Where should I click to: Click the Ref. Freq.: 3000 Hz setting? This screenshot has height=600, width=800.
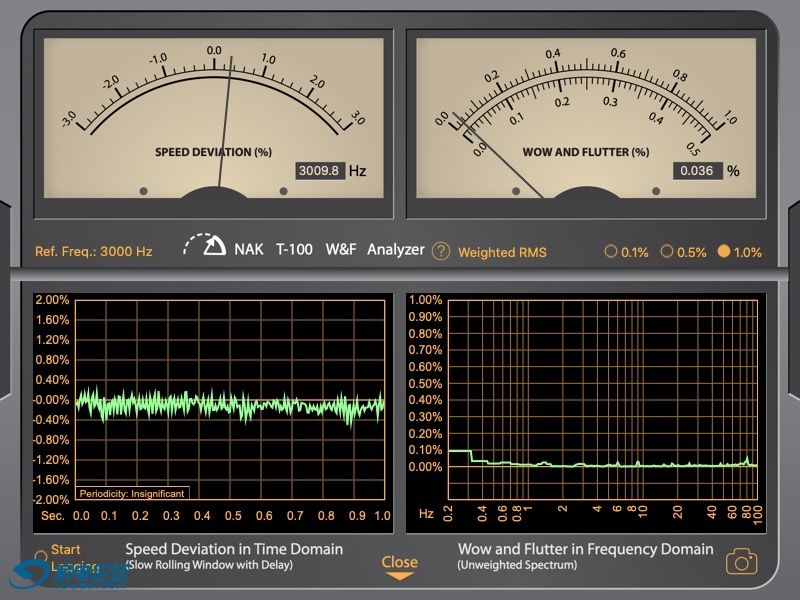pyautogui.click(x=93, y=251)
